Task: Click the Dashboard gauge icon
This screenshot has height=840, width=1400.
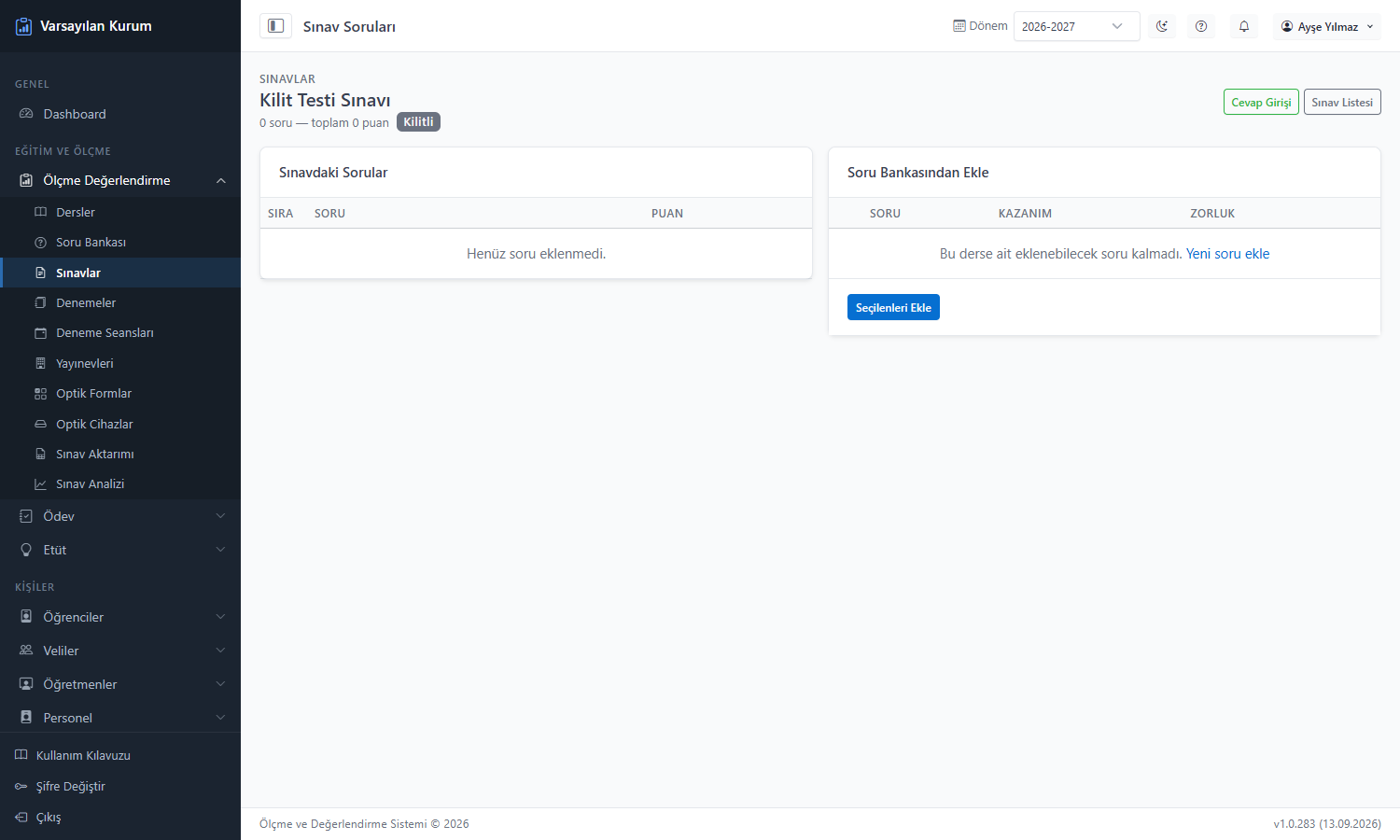Action: 26,114
